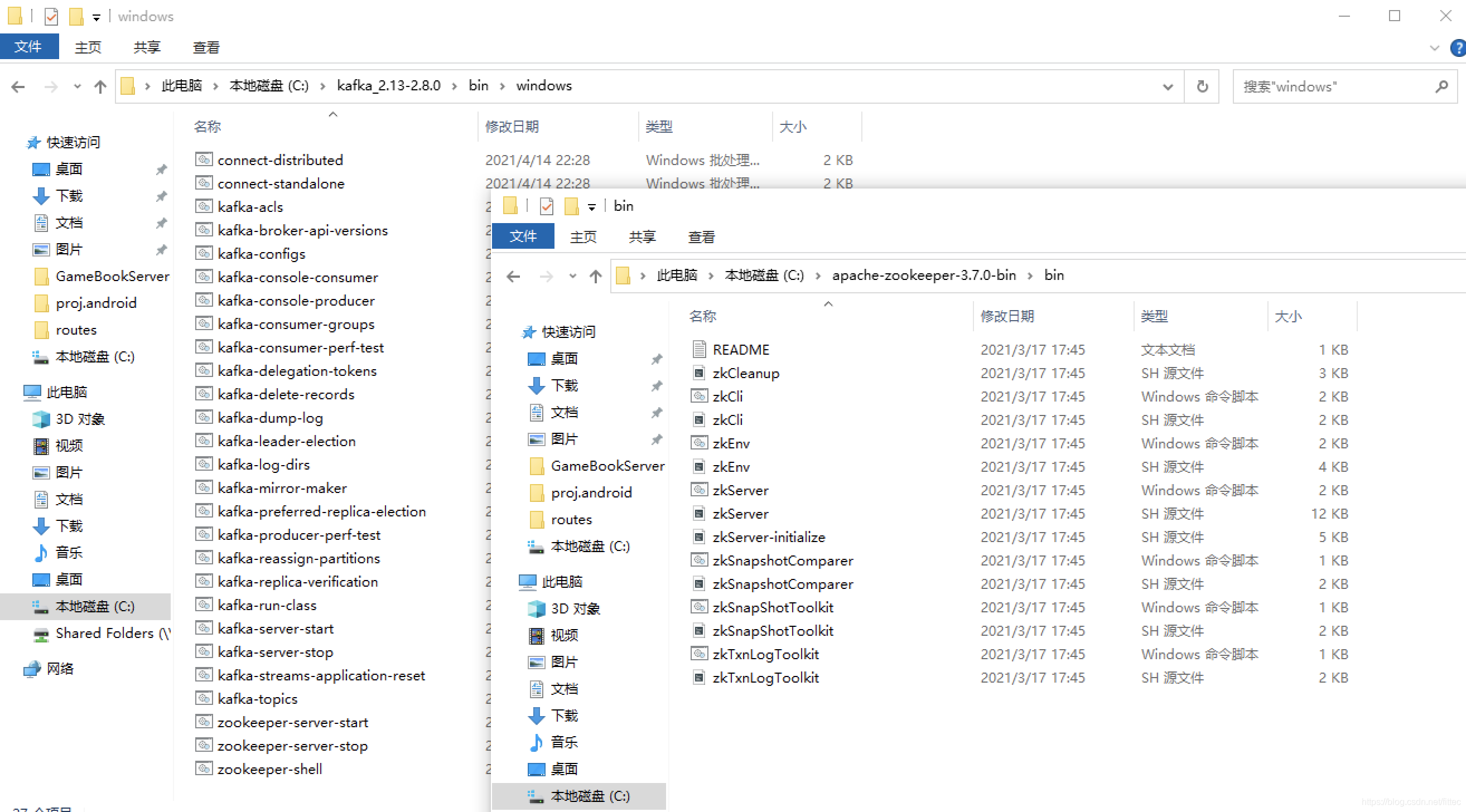Click up-folder arrow in windows Explorer window
Screen dimensions: 1466x812
100,86
